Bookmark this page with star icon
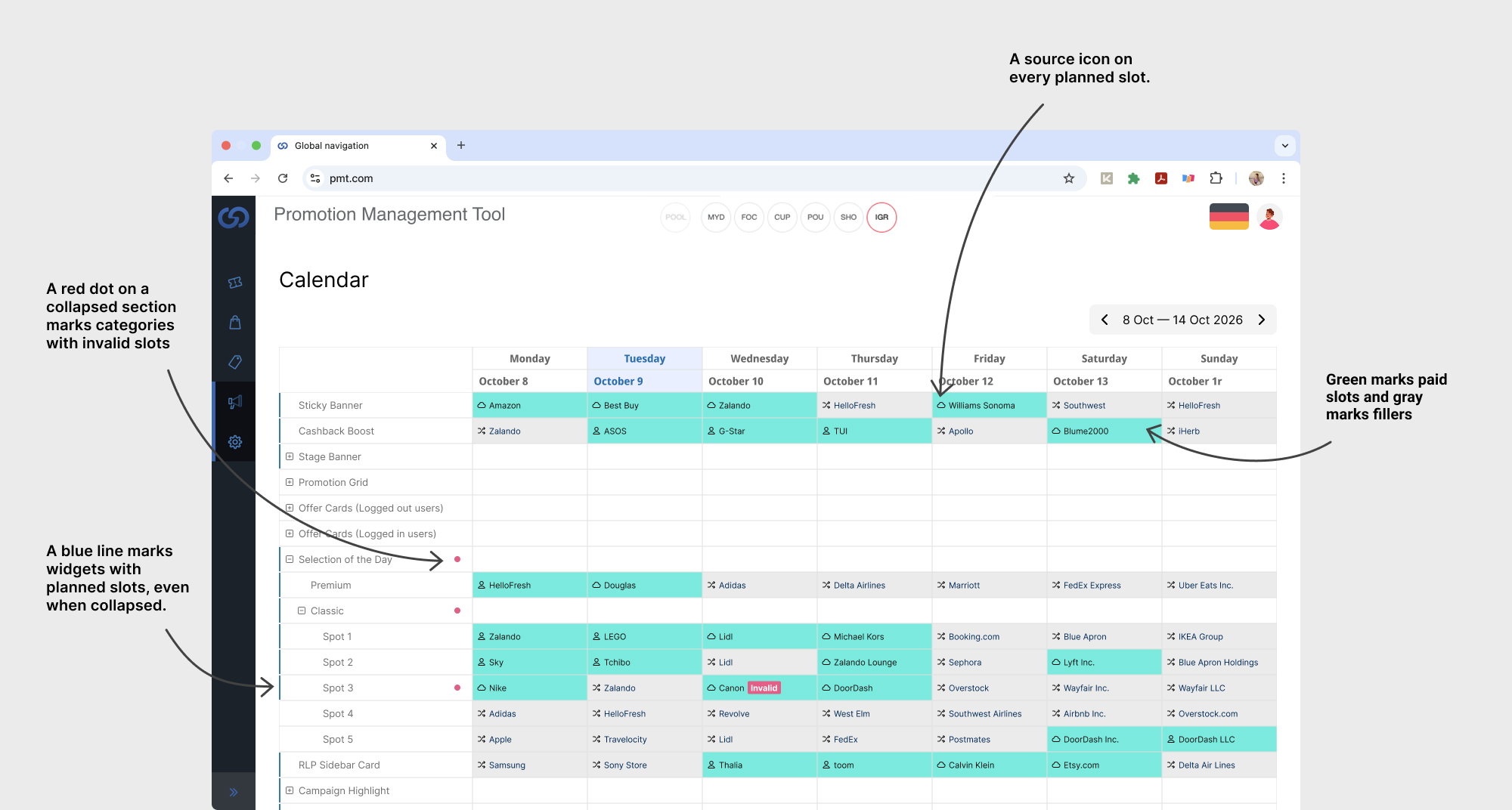 [1068, 178]
